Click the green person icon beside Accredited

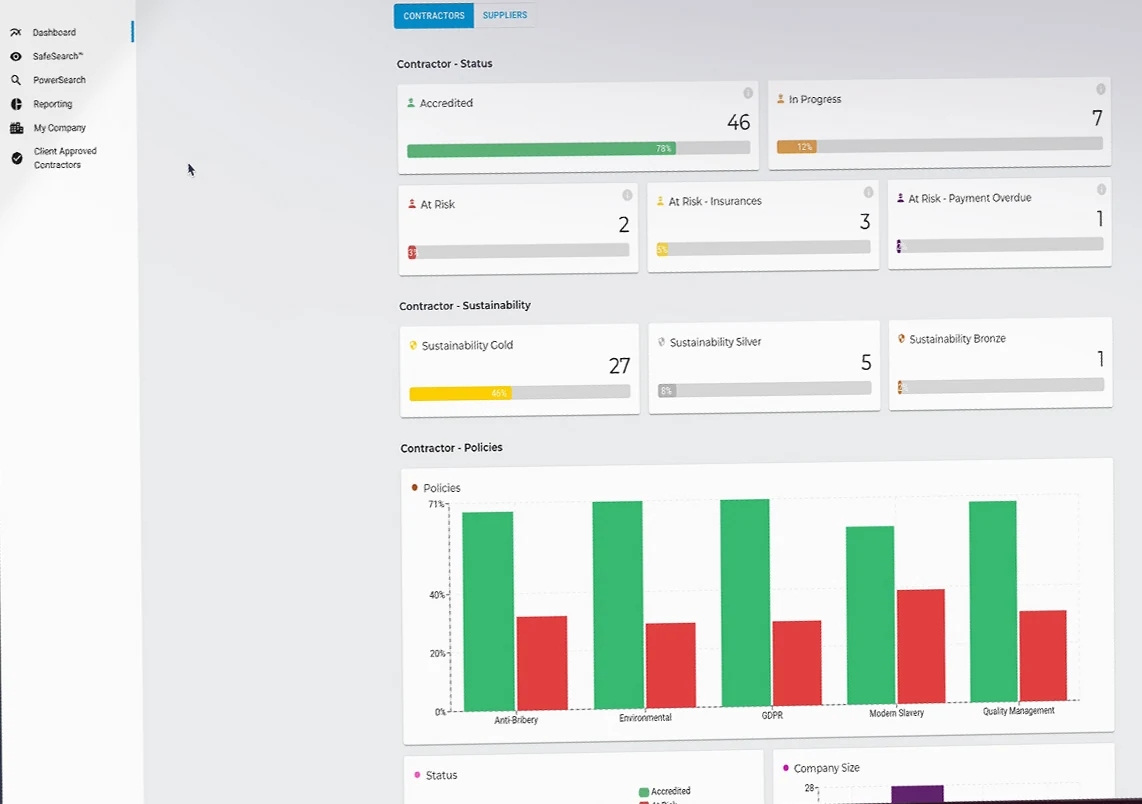coord(411,103)
